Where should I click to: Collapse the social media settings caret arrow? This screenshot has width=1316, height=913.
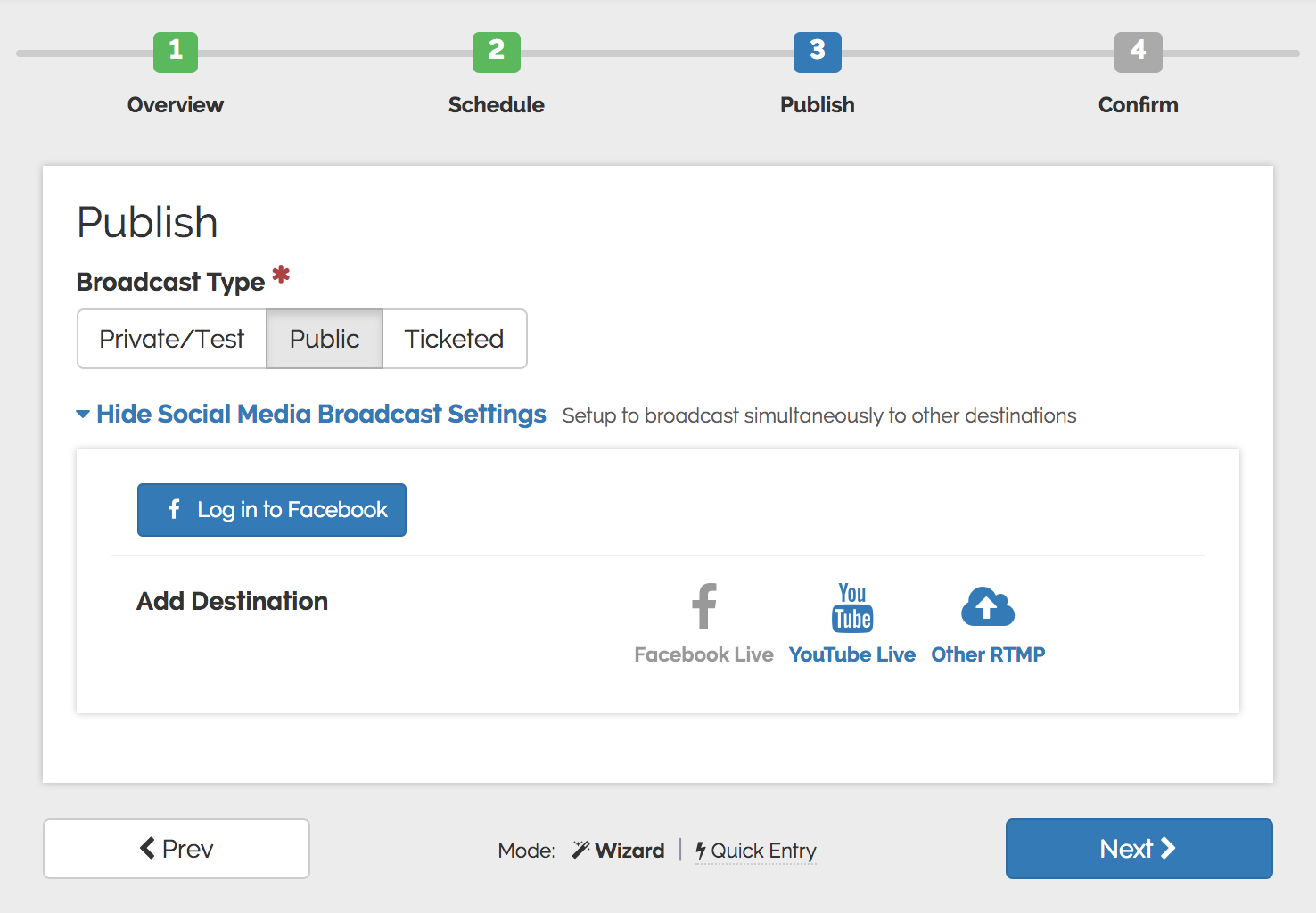(x=83, y=415)
